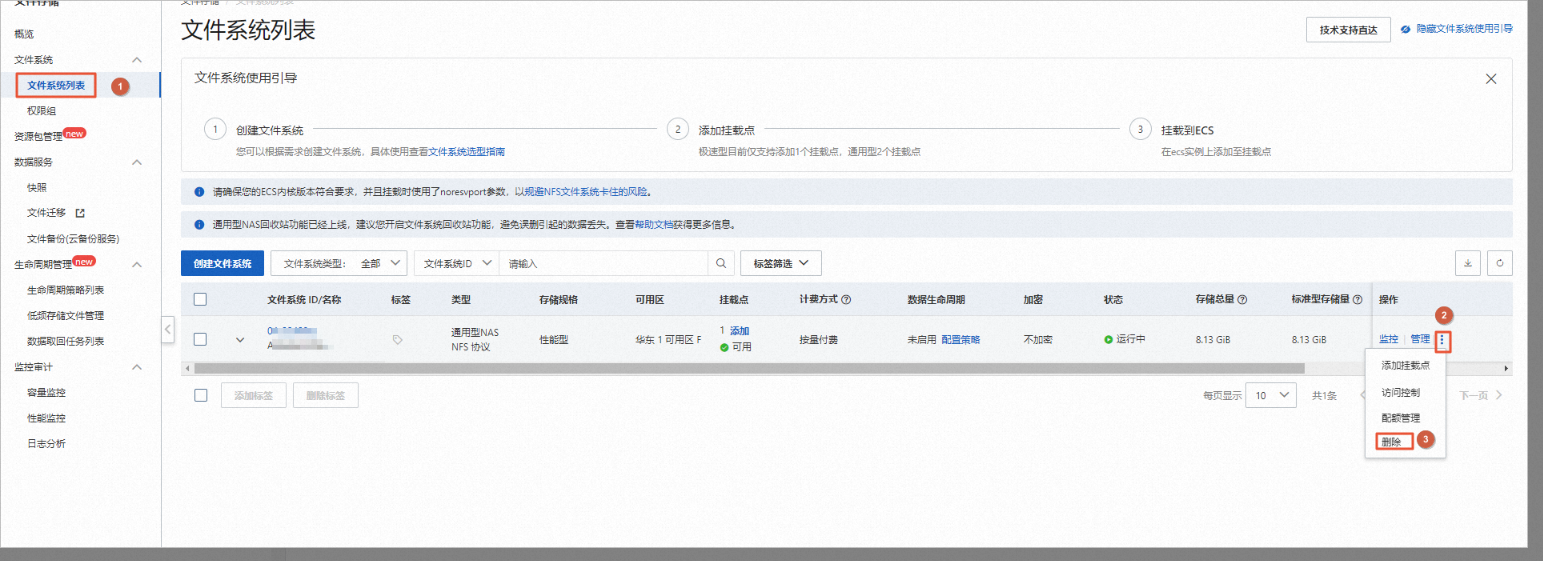Click the download list icon

(1467, 264)
